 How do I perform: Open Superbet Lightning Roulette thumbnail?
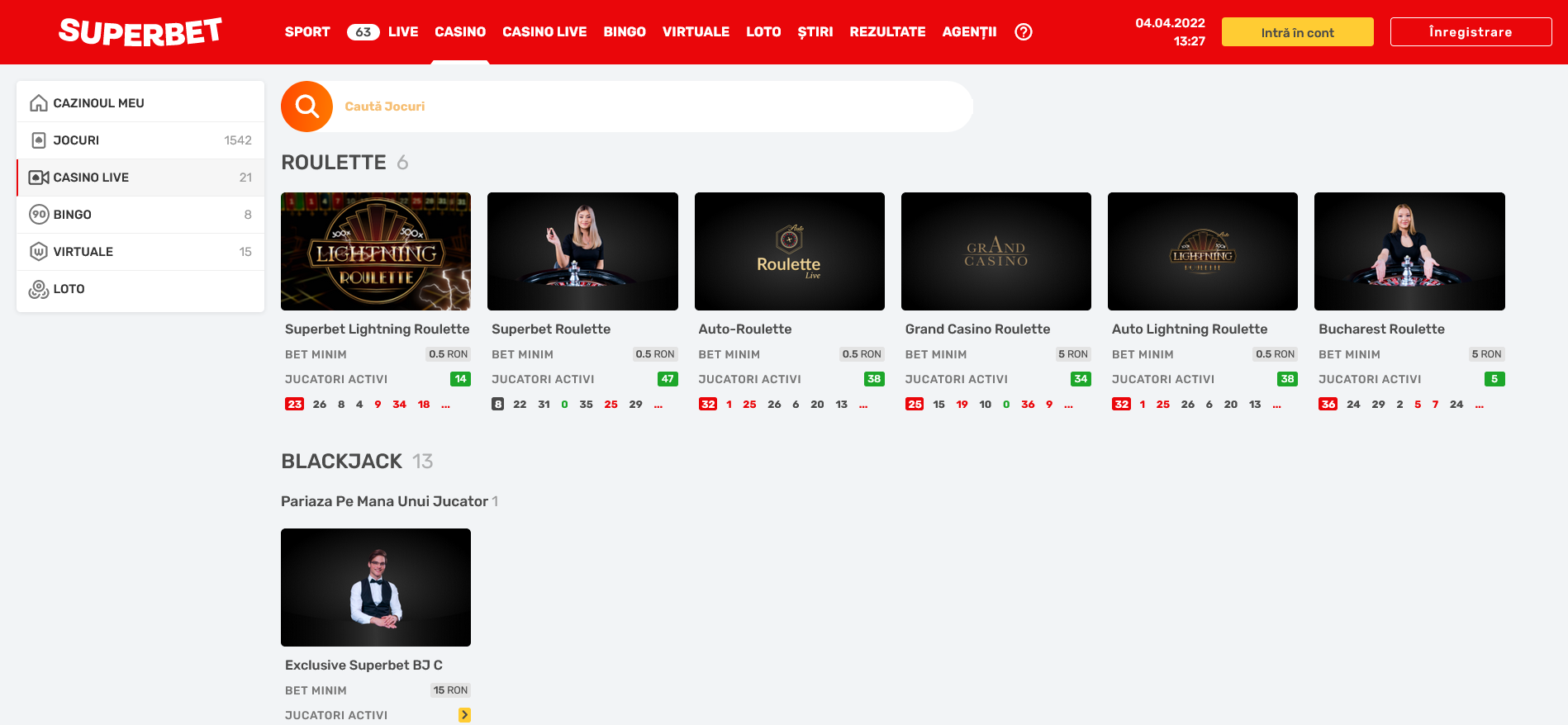376,251
